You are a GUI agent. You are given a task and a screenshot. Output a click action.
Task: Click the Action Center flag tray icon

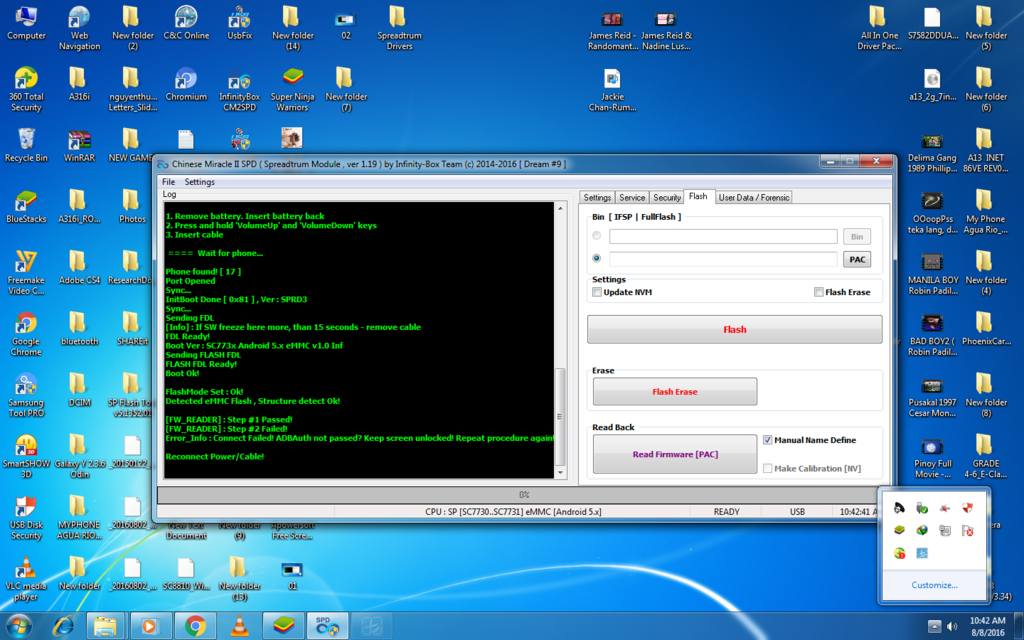[968, 530]
